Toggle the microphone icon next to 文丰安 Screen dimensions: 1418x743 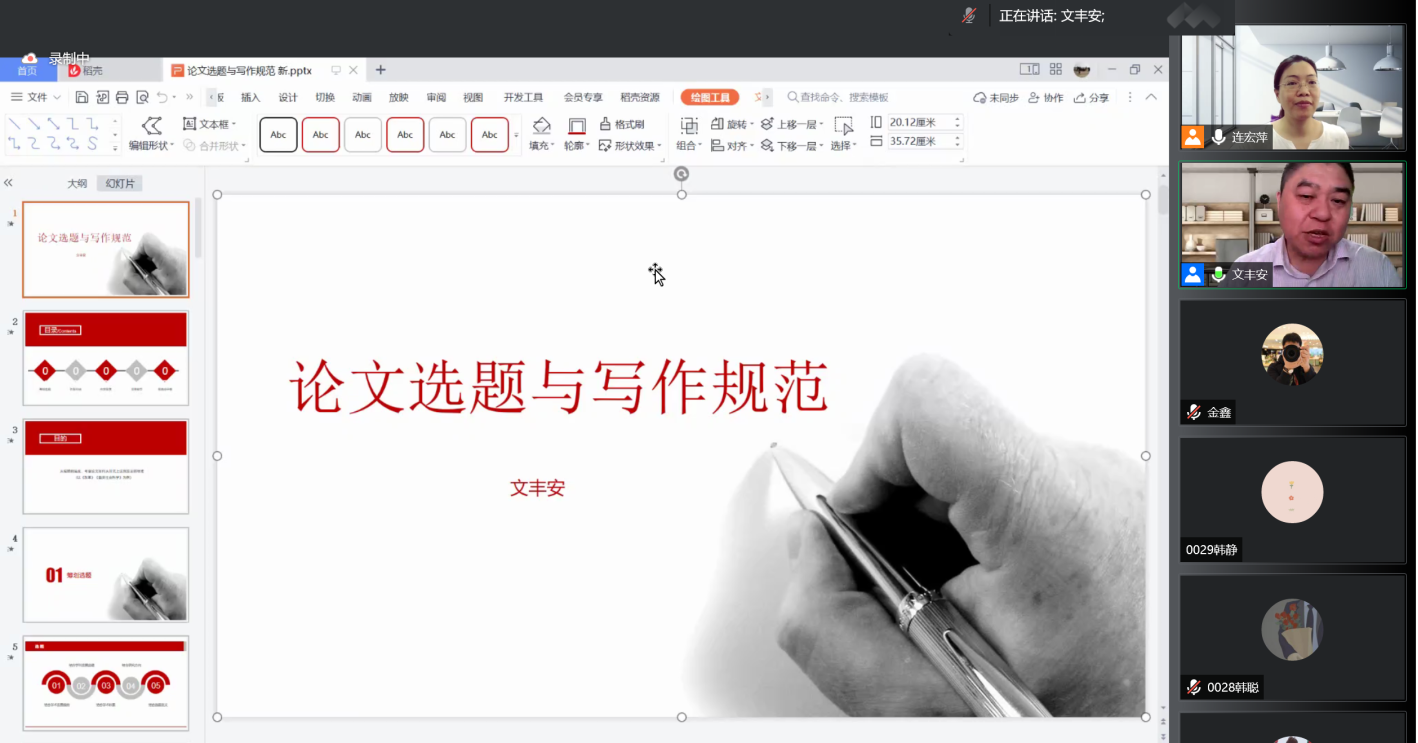click(1218, 274)
